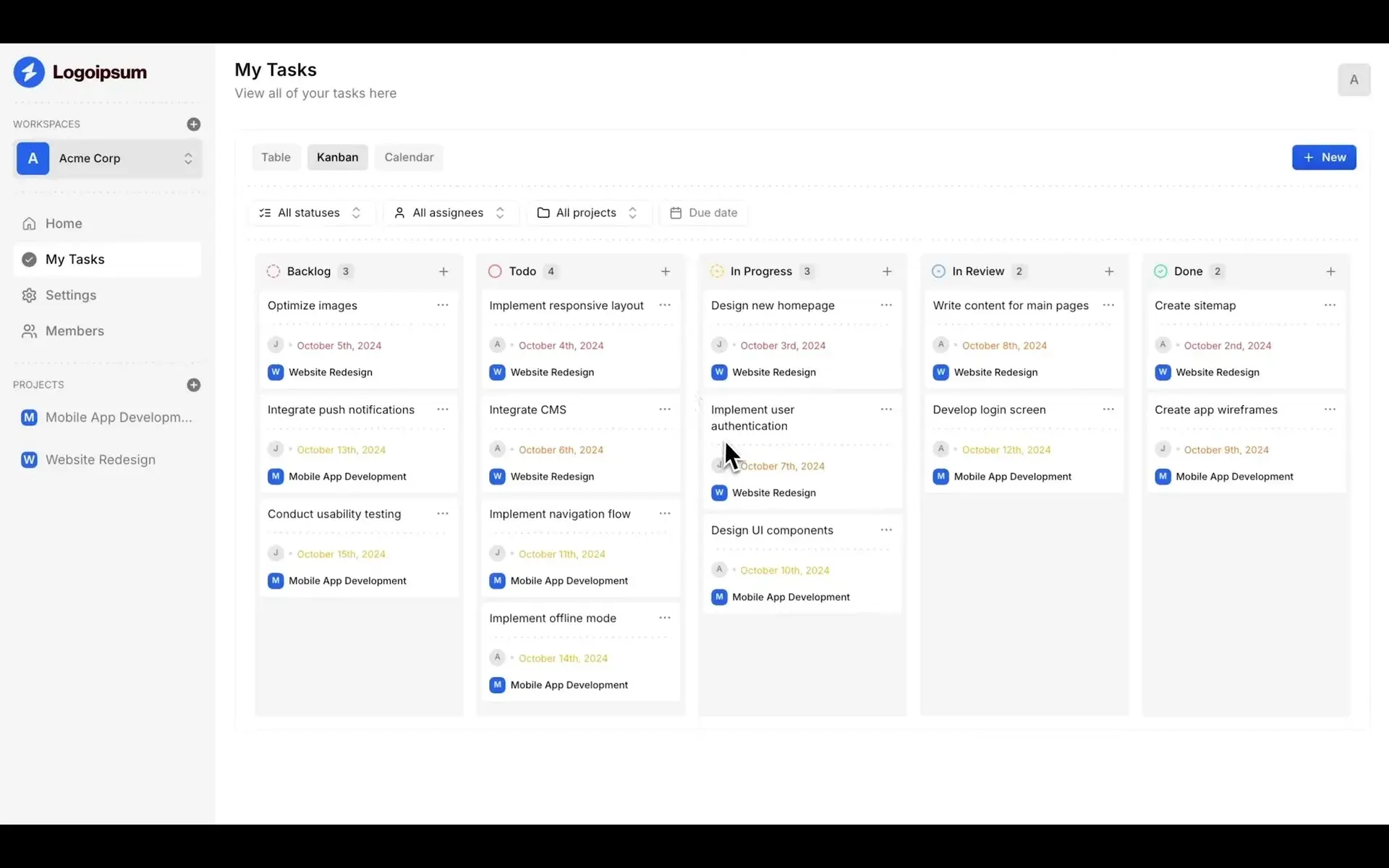
Task: Open the Due date filter picker
Action: 704,213
